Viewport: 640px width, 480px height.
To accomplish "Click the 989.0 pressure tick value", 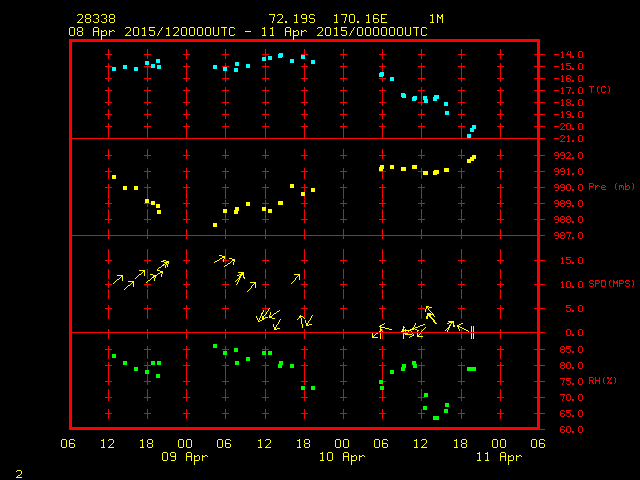I will (569, 204).
